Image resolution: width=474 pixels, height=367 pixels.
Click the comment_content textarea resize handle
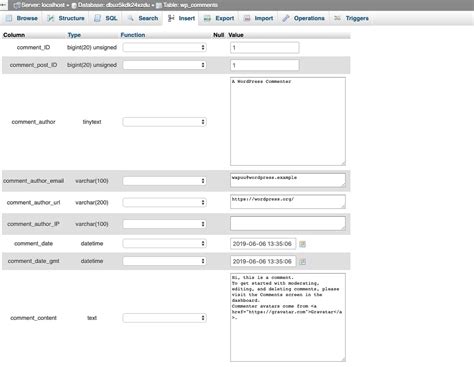tap(343, 359)
